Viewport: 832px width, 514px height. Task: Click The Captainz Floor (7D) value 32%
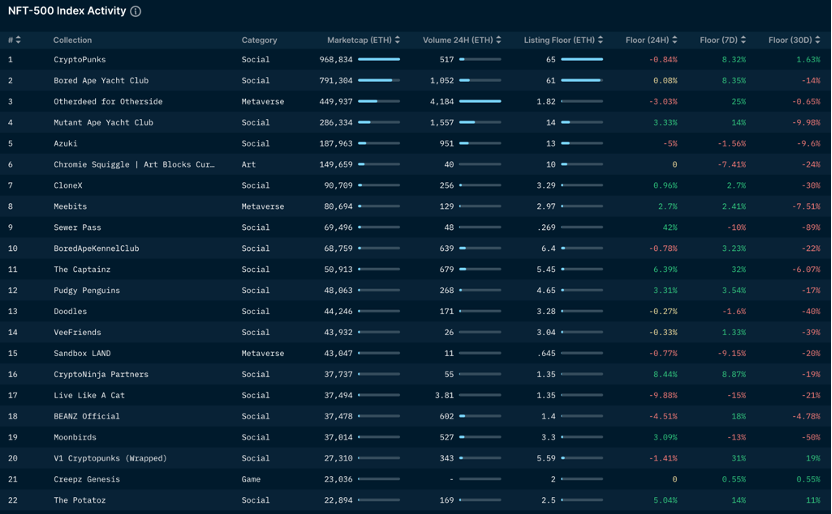pos(739,269)
